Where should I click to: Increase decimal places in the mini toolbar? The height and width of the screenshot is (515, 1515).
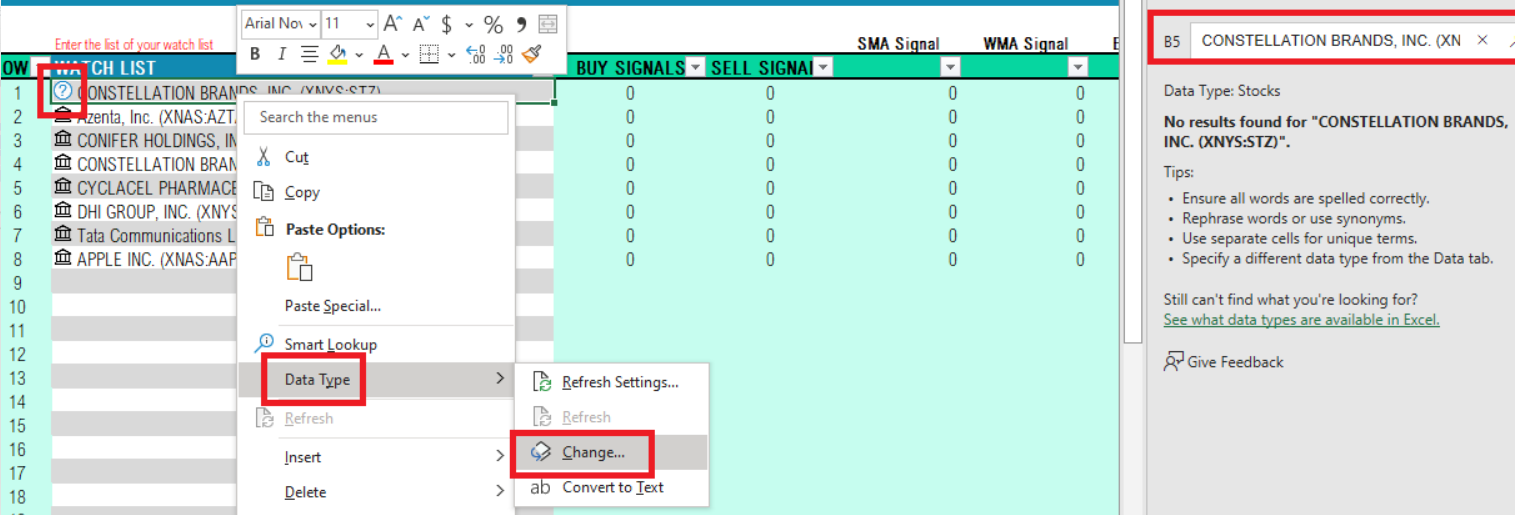click(476, 54)
